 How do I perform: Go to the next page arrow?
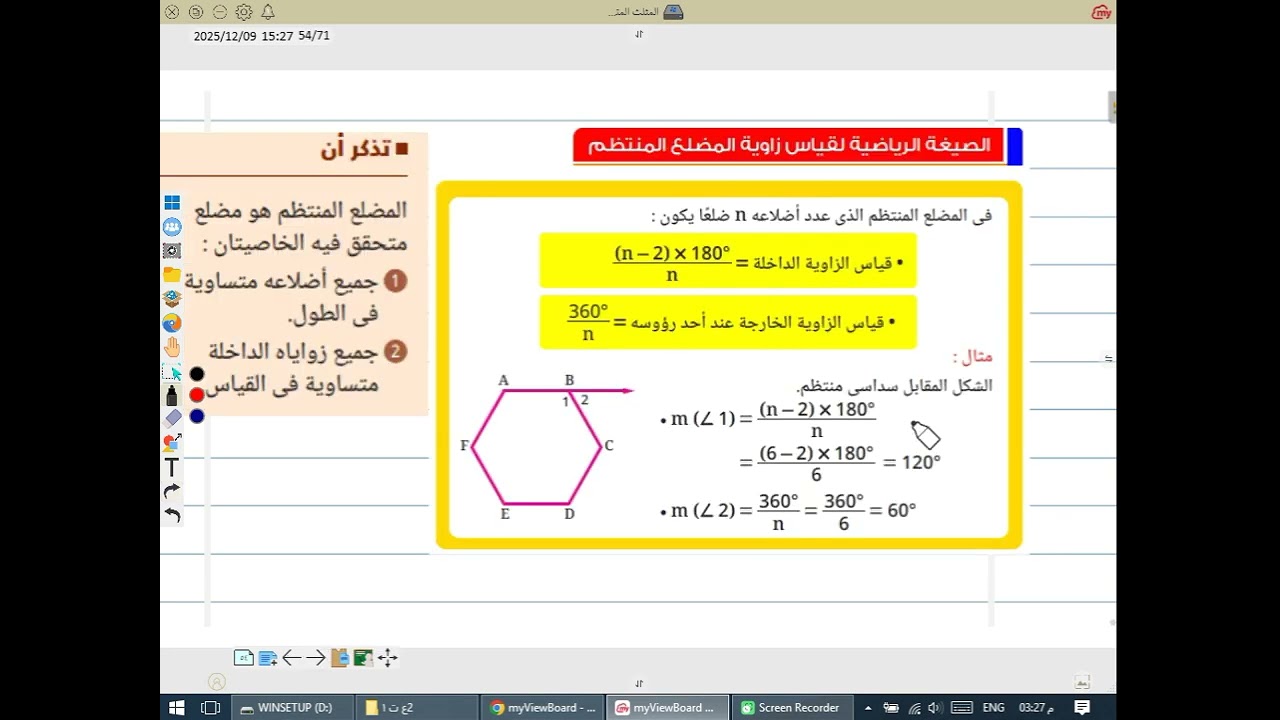pos(315,658)
